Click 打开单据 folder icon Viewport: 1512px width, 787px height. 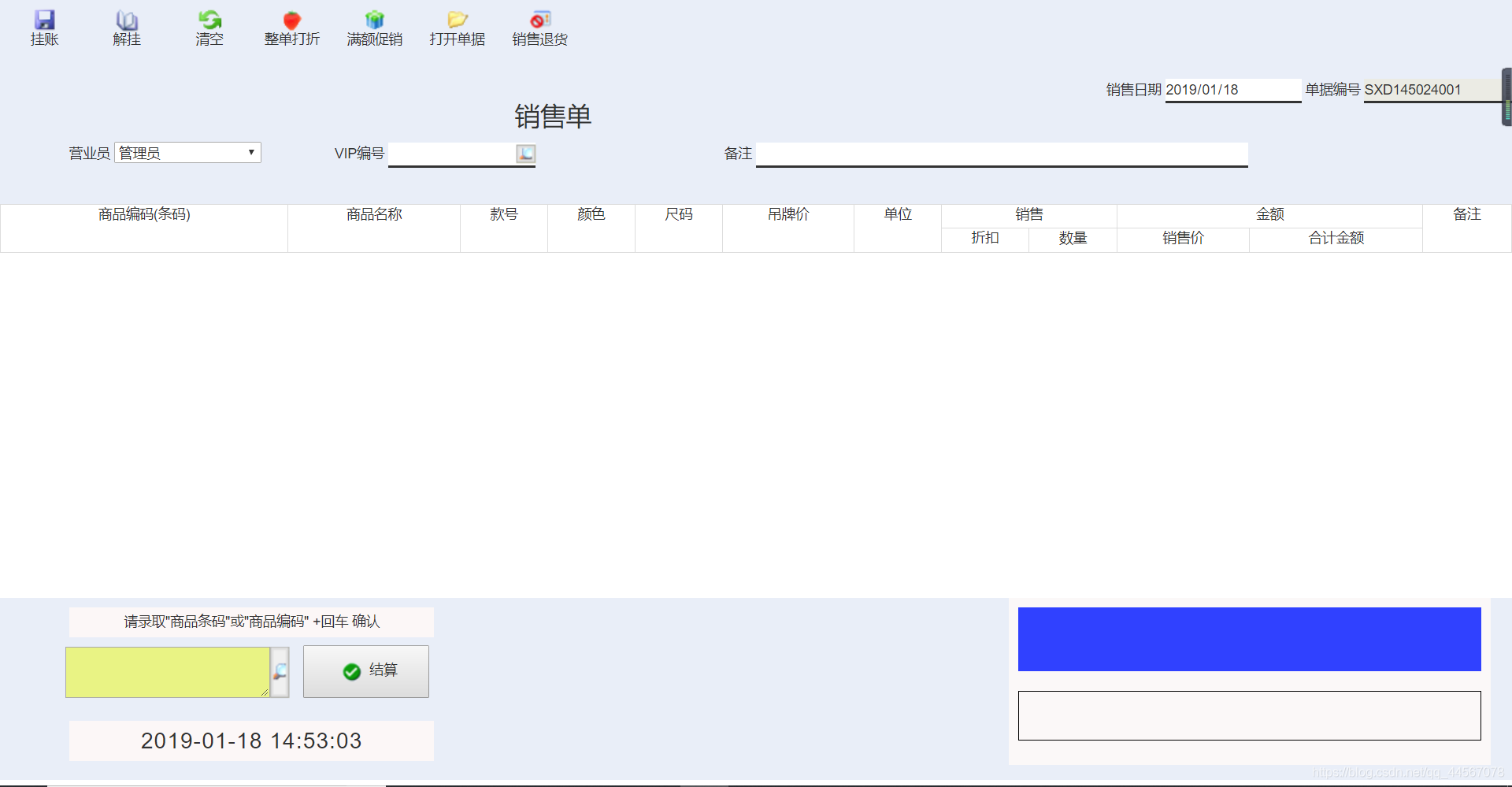tap(458, 20)
